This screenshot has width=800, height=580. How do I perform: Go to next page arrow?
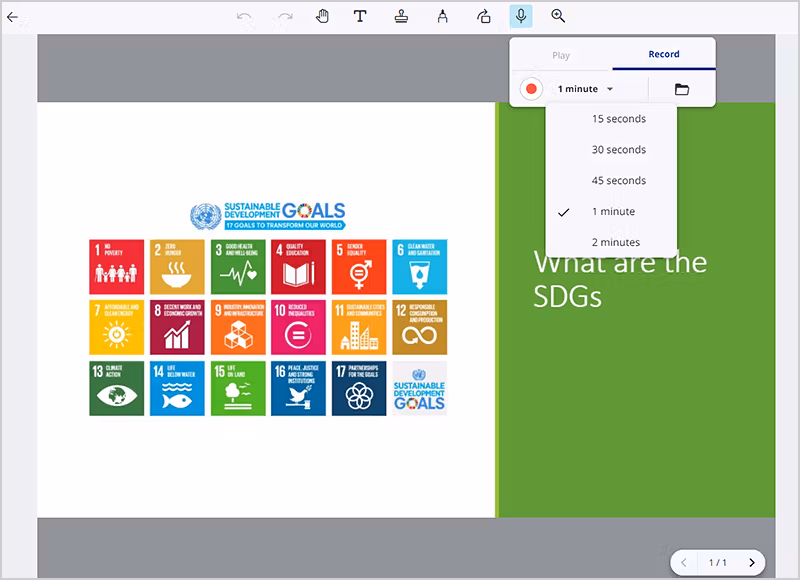752,563
